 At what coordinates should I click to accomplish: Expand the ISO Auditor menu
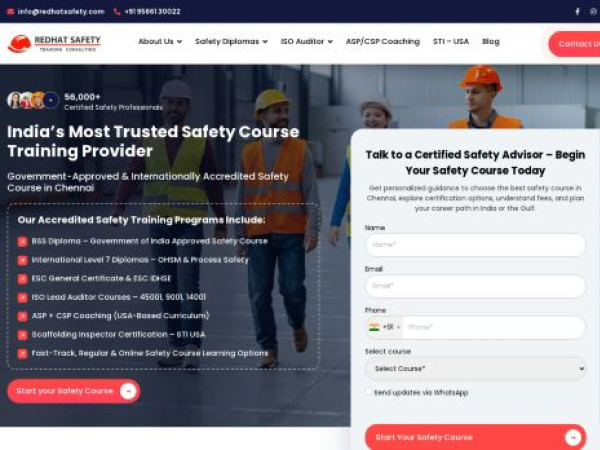(307, 41)
